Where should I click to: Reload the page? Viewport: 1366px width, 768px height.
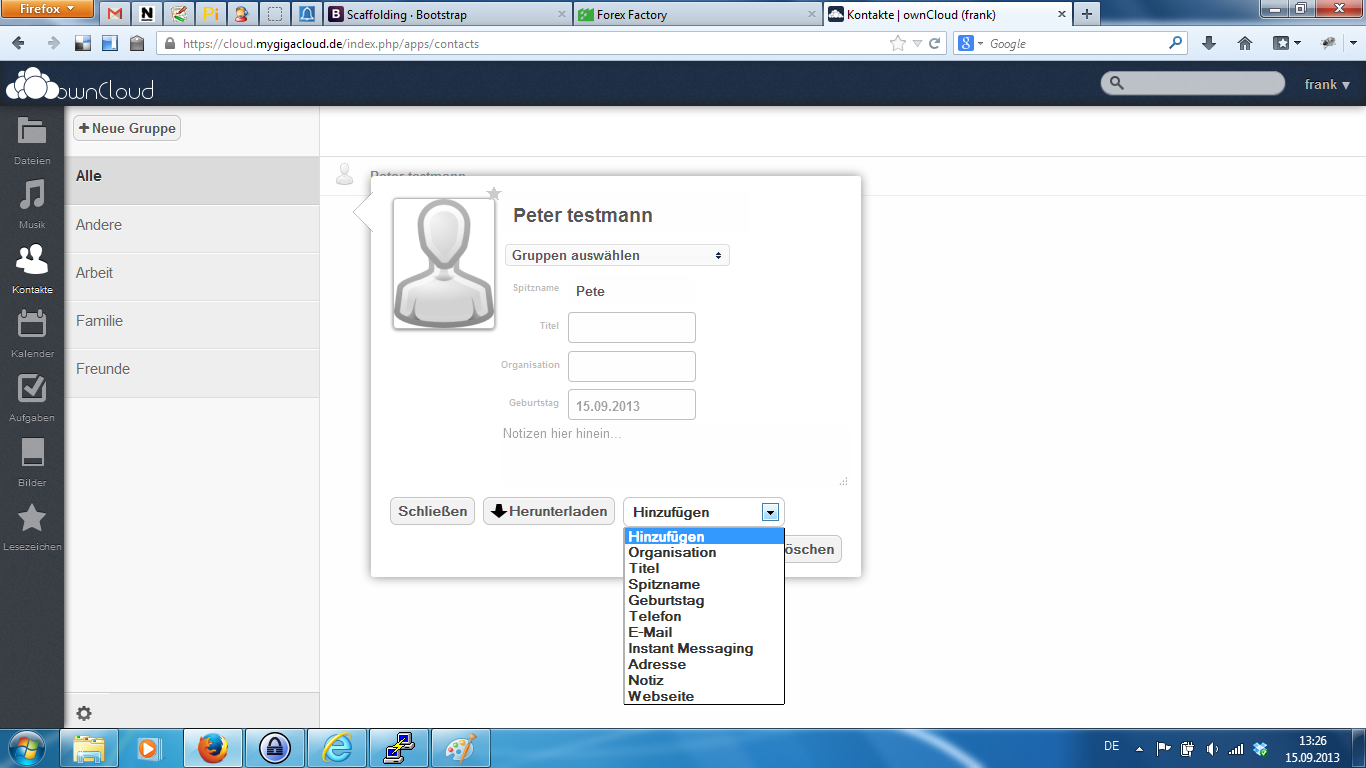[x=935, y=43]
